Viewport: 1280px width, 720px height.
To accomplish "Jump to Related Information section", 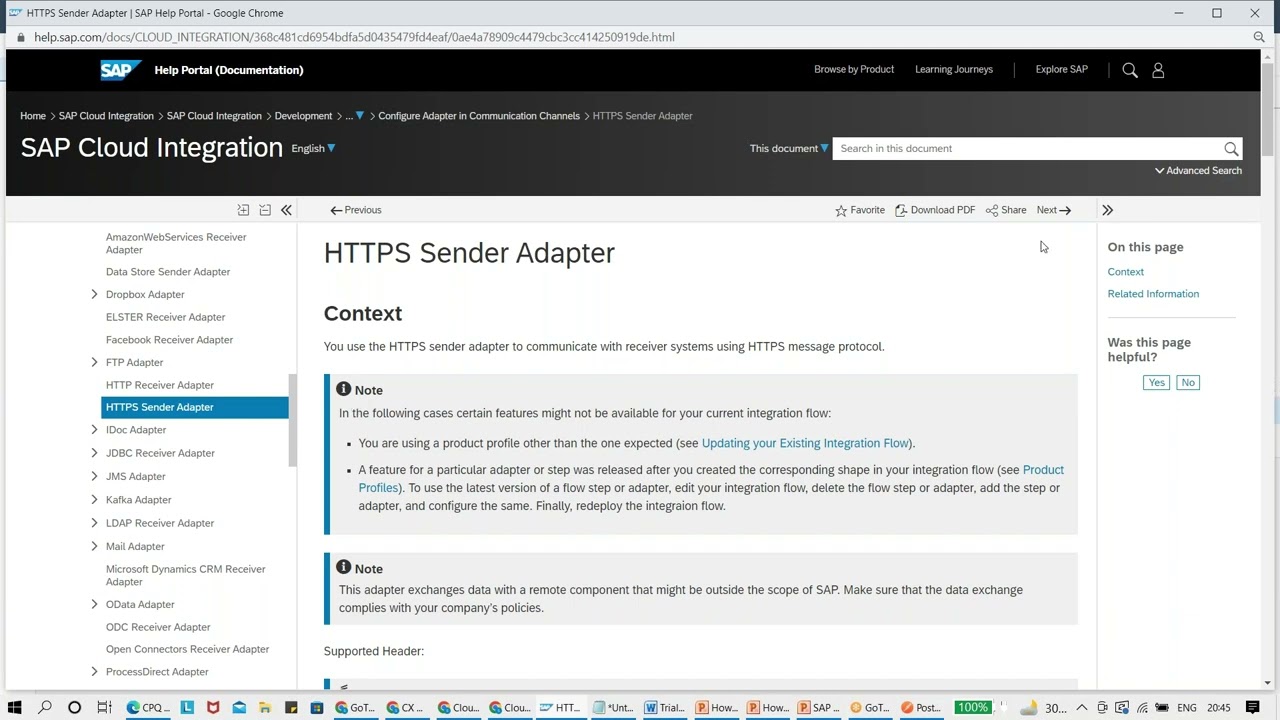I will click(x=1153, y=294).
